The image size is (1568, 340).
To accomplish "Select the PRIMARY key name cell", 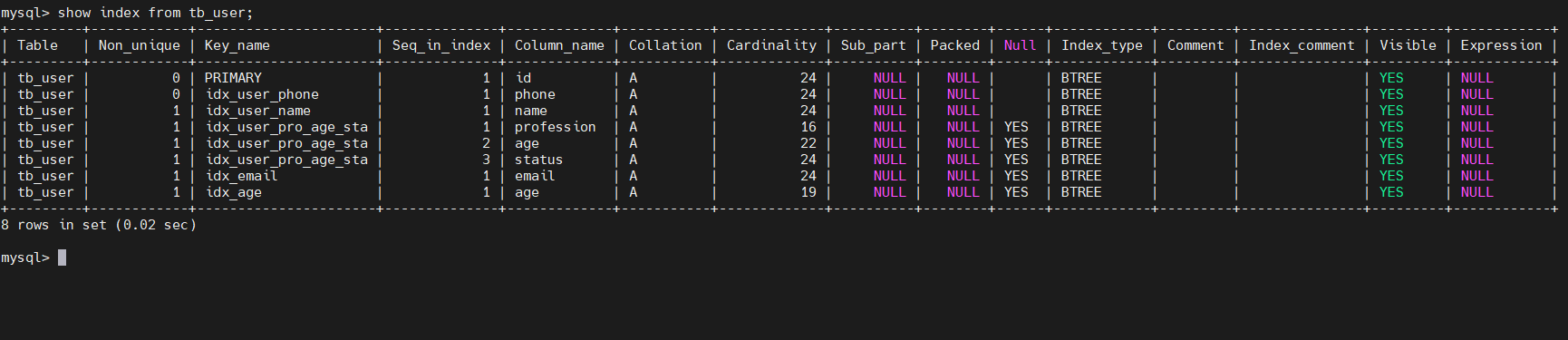I will pos(233,78).
